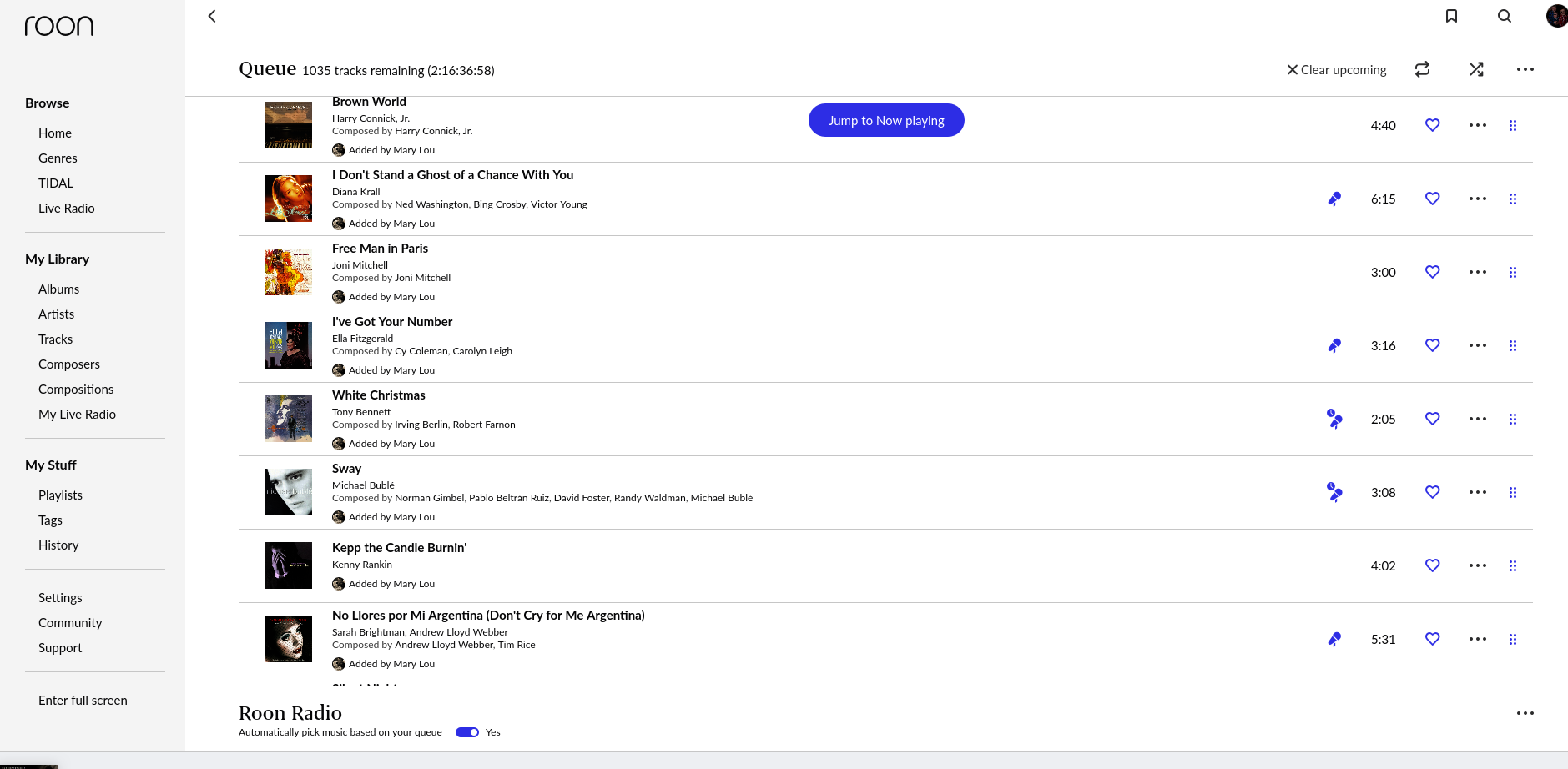Image resolution: width=1568 pixels, height=769 pixels.
Task: Click the roon logo
Action: 59,26
